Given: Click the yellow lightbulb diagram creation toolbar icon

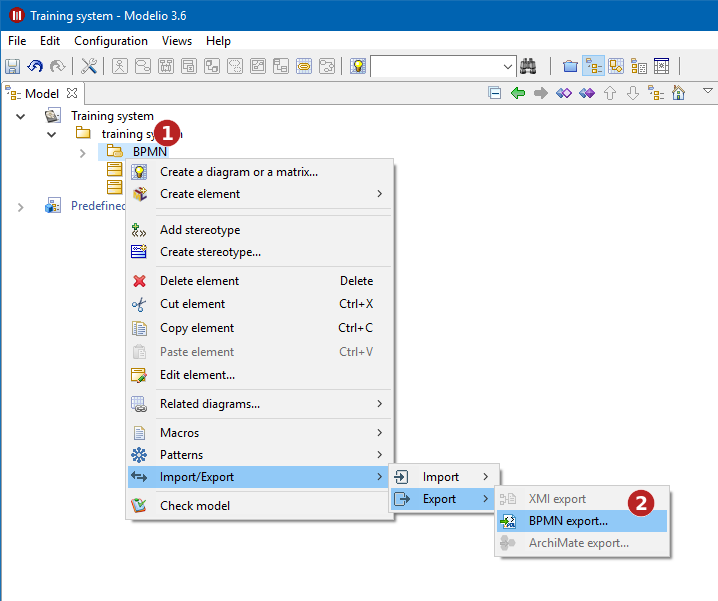Looking at the screenshot, I should [x=358, y=66].
